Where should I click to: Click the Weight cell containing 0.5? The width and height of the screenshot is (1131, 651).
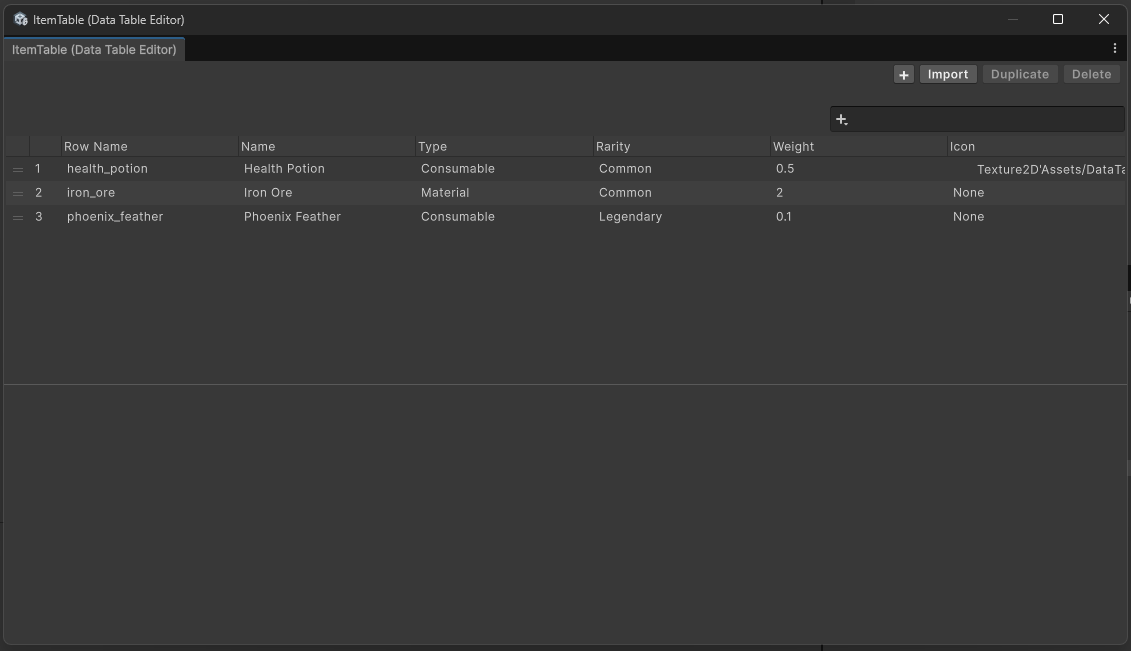coord(785,169)
